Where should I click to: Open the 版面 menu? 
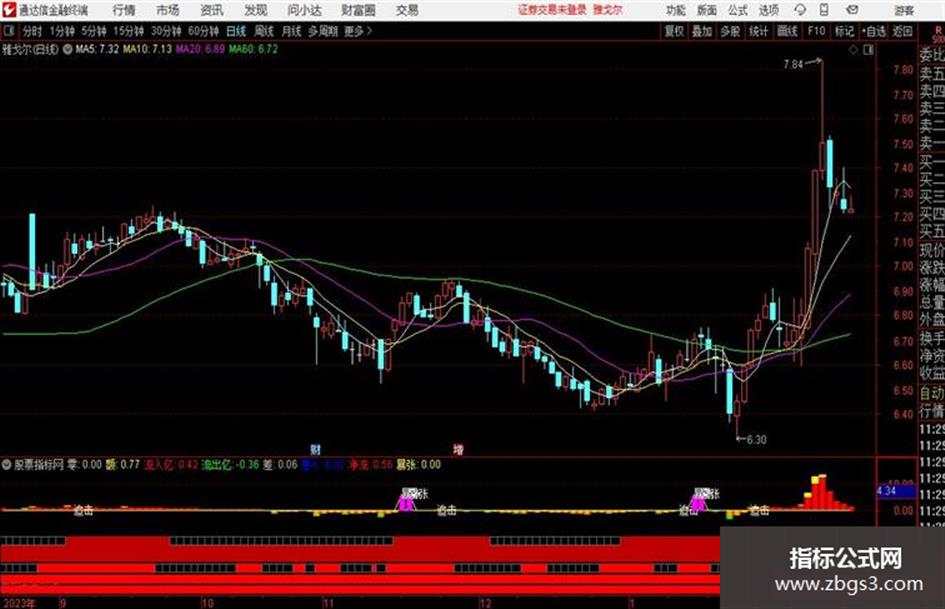tap(706, 10)
